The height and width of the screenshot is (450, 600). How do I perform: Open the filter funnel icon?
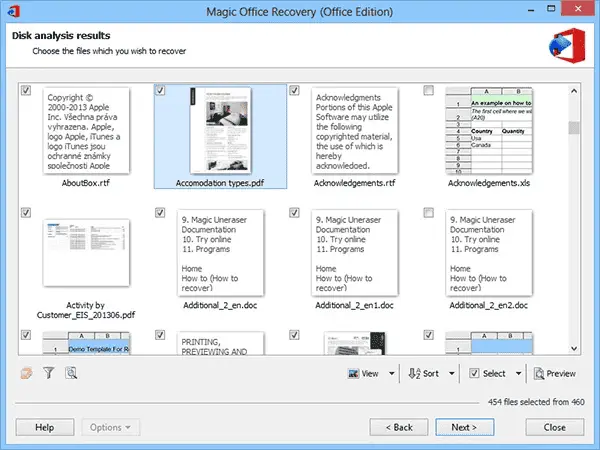pyautogui.click(x=49, y=373)
